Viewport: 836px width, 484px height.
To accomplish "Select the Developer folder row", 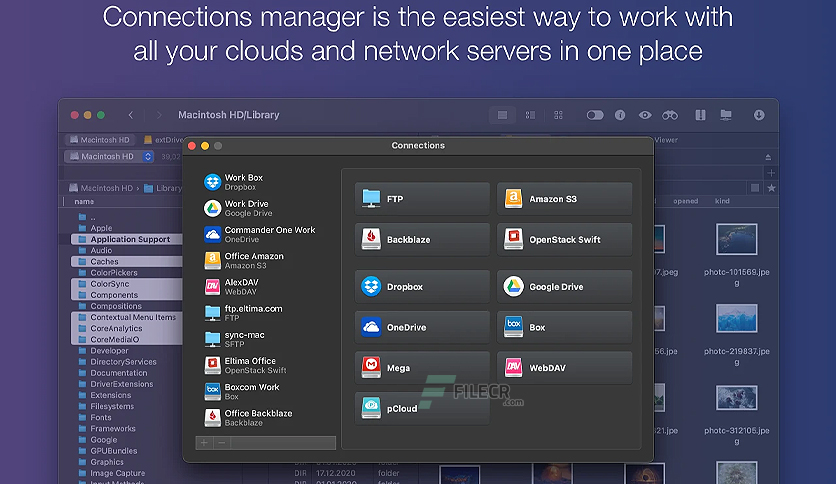I will pos(127,351).
